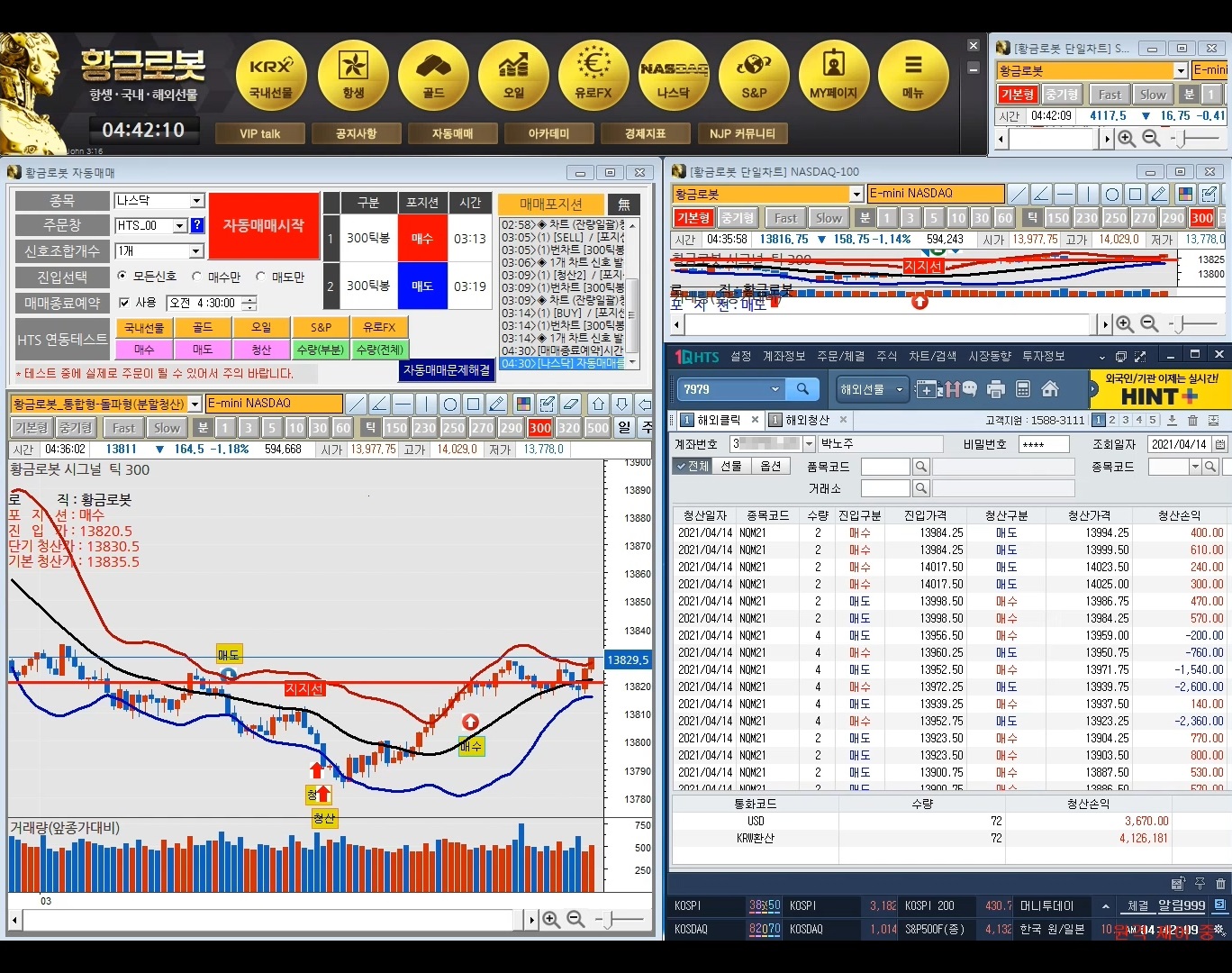Open the 계좌번호 account dropdown
Screen dimensions: 1232x973
810,443
